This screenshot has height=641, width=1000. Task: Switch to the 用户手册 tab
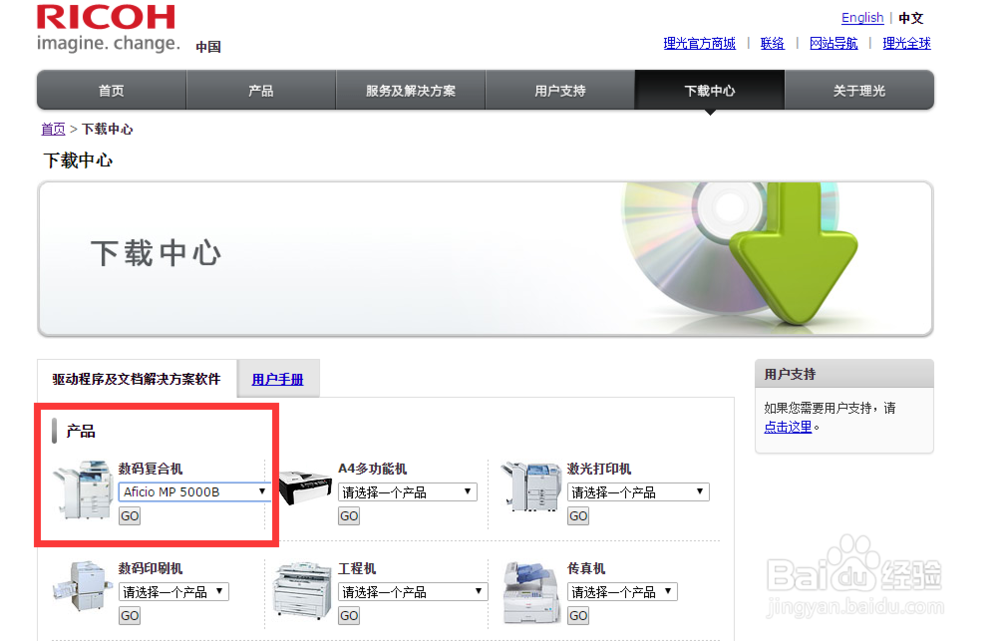(277, 378)
